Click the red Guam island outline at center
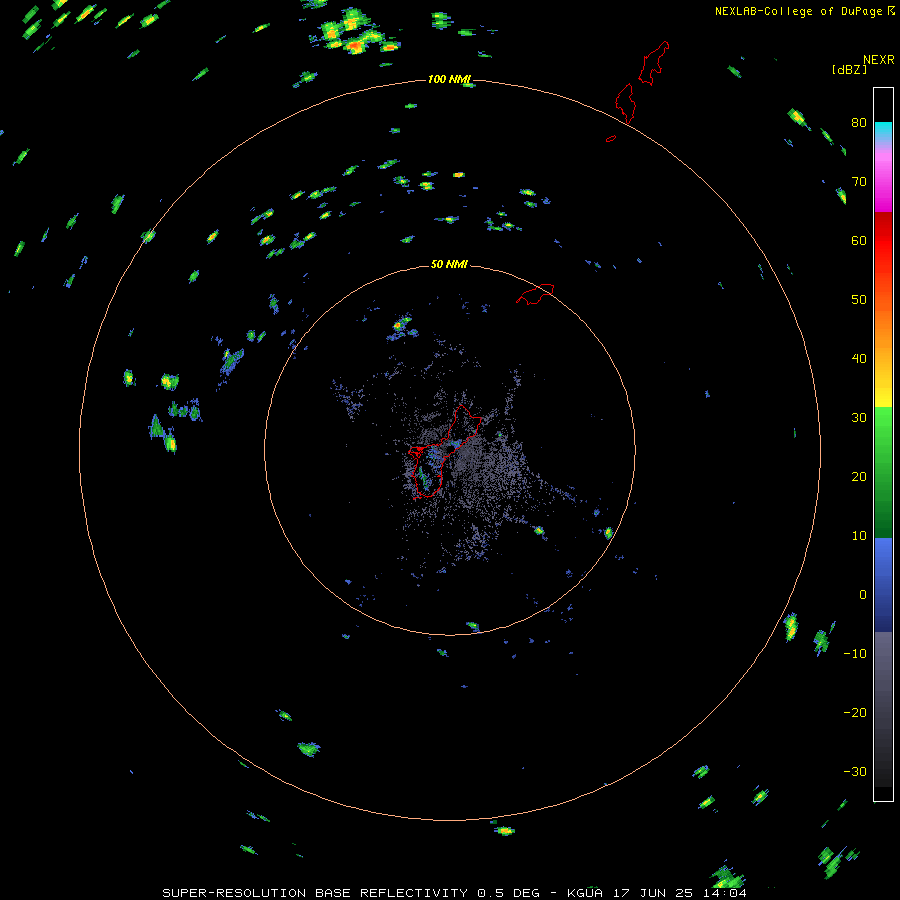The width and height of the screenshot is (900, 900). coord(443,452)
